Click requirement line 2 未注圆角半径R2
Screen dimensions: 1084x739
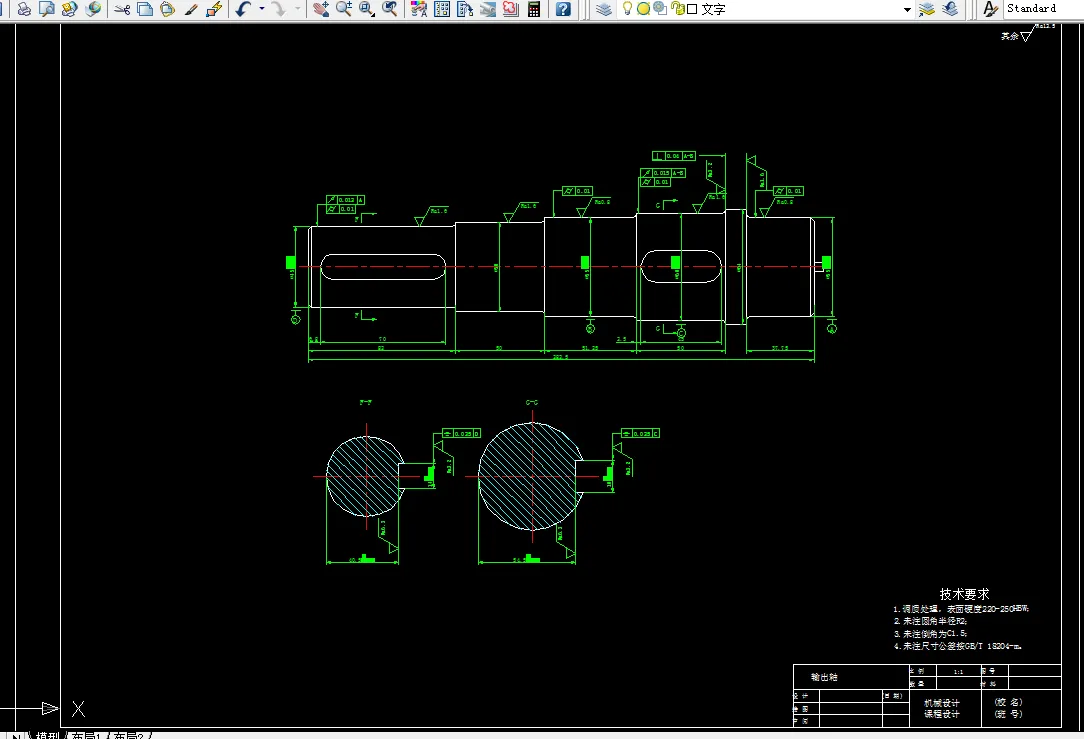[930, 621]
